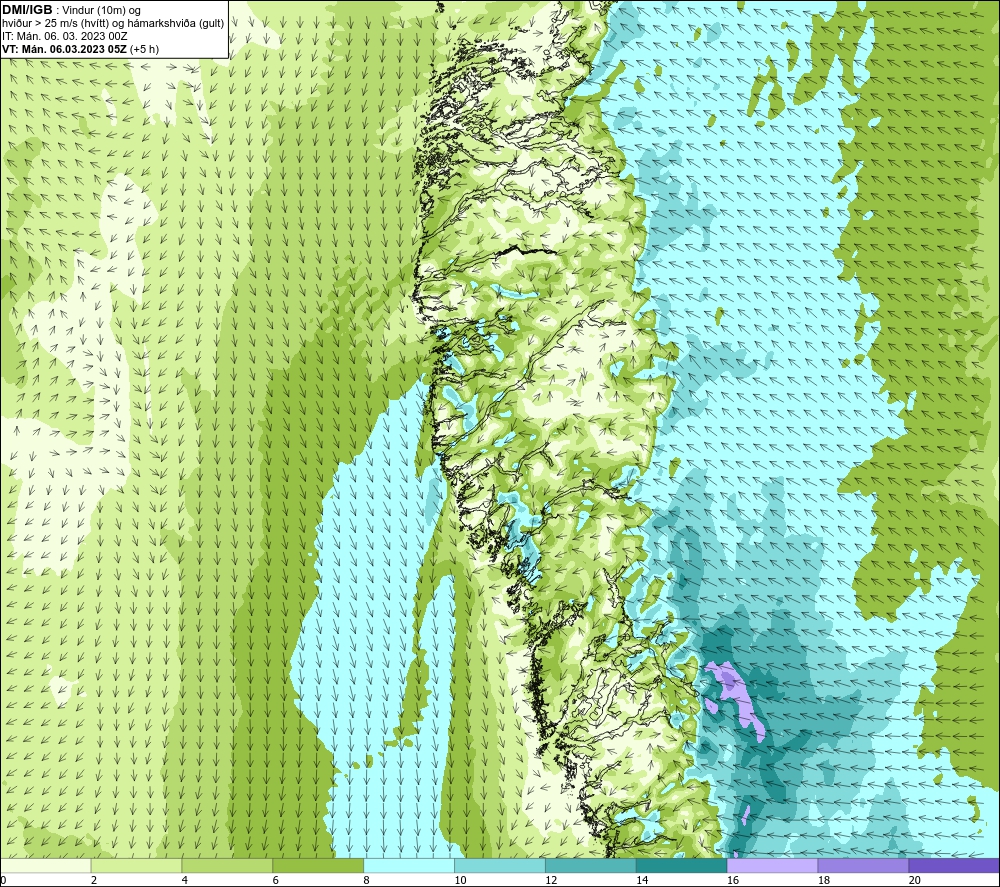The height and width of the screenshot is (887, 1000).
Task: Click the 2–4 m/s legend color segment
Action: [136, 865]
